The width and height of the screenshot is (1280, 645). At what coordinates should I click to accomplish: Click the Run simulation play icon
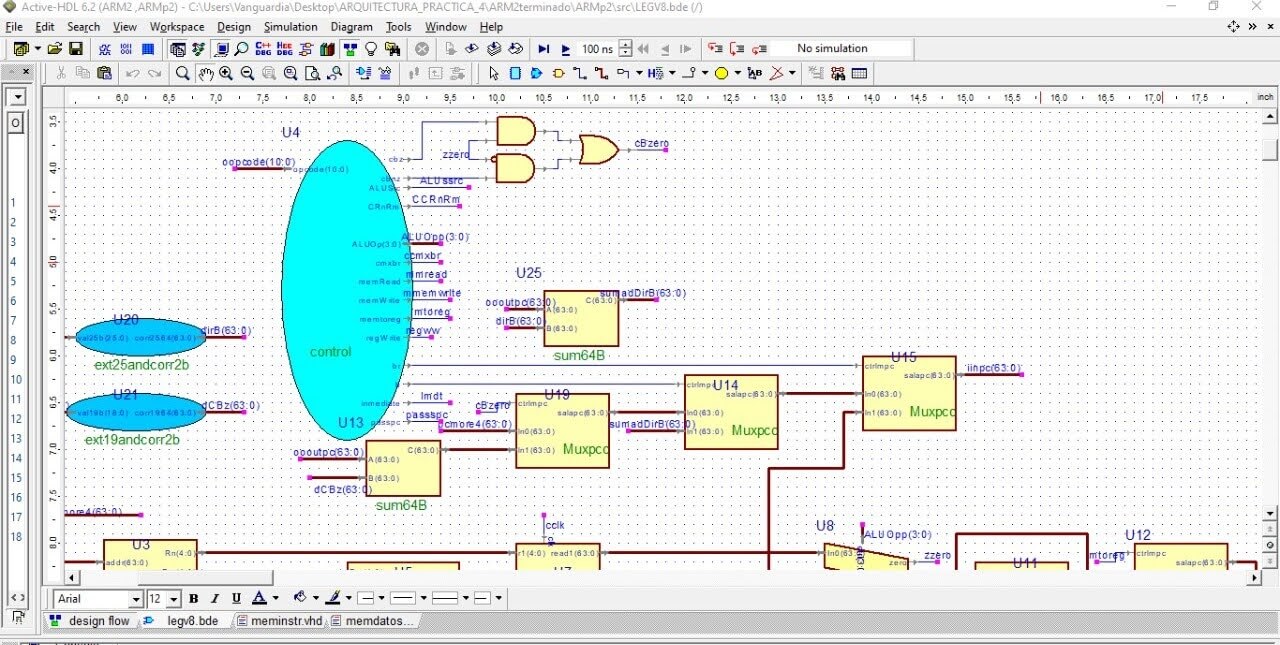point(565,48)
